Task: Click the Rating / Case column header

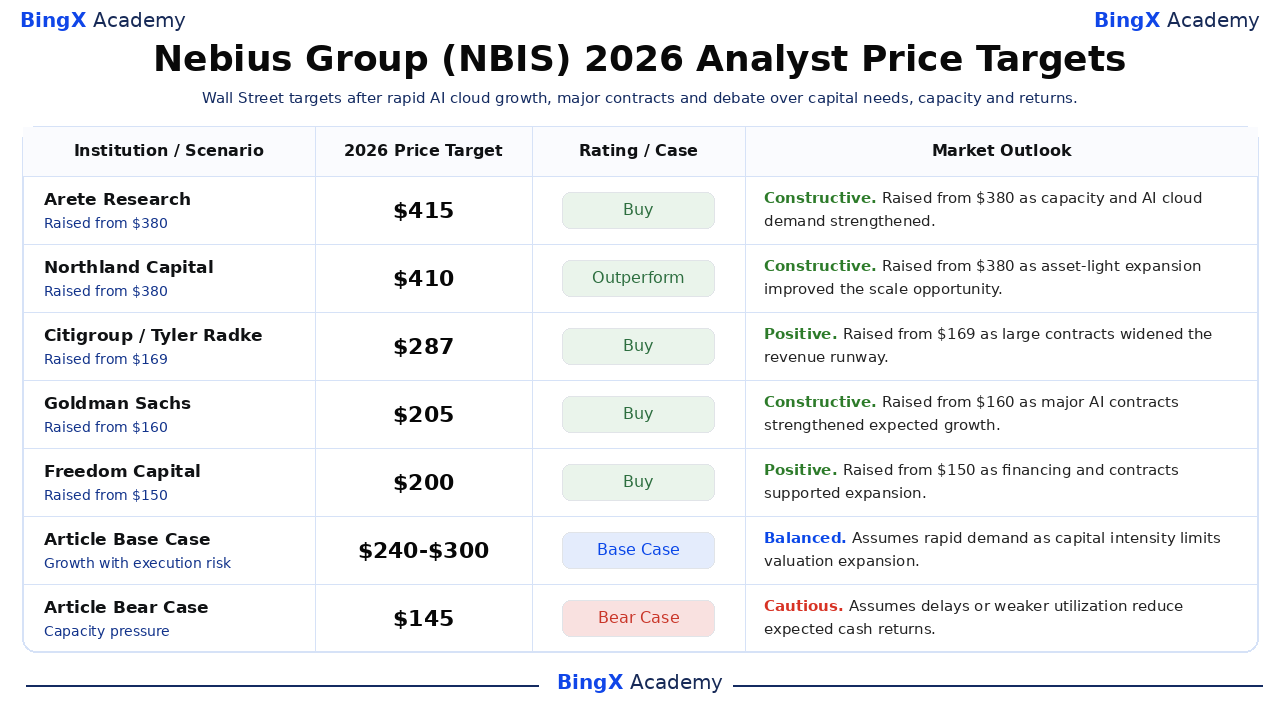Action: click(x=638, y=151)
